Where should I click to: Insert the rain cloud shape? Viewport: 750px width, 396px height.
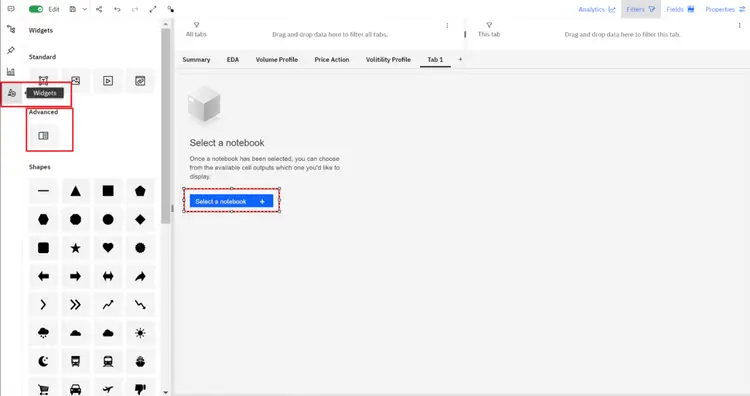point(43,333)
